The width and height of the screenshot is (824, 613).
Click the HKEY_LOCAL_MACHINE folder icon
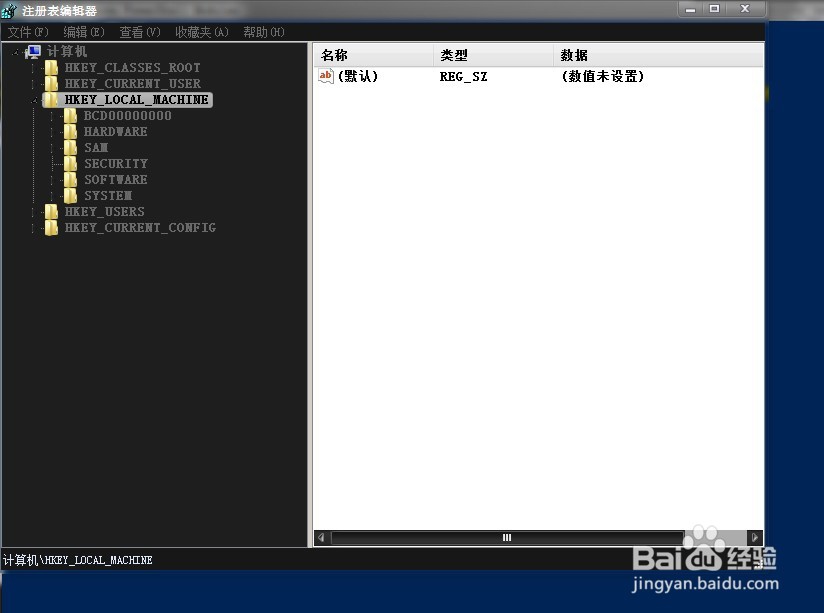tap(51, 99)
